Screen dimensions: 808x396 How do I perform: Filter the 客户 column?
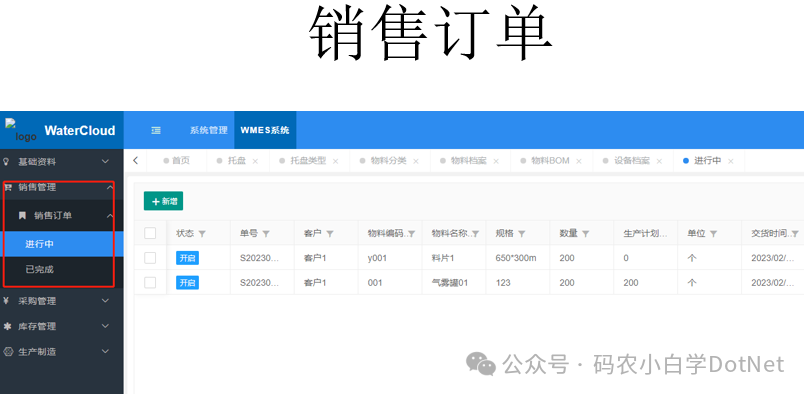click(x=330, y=234)
